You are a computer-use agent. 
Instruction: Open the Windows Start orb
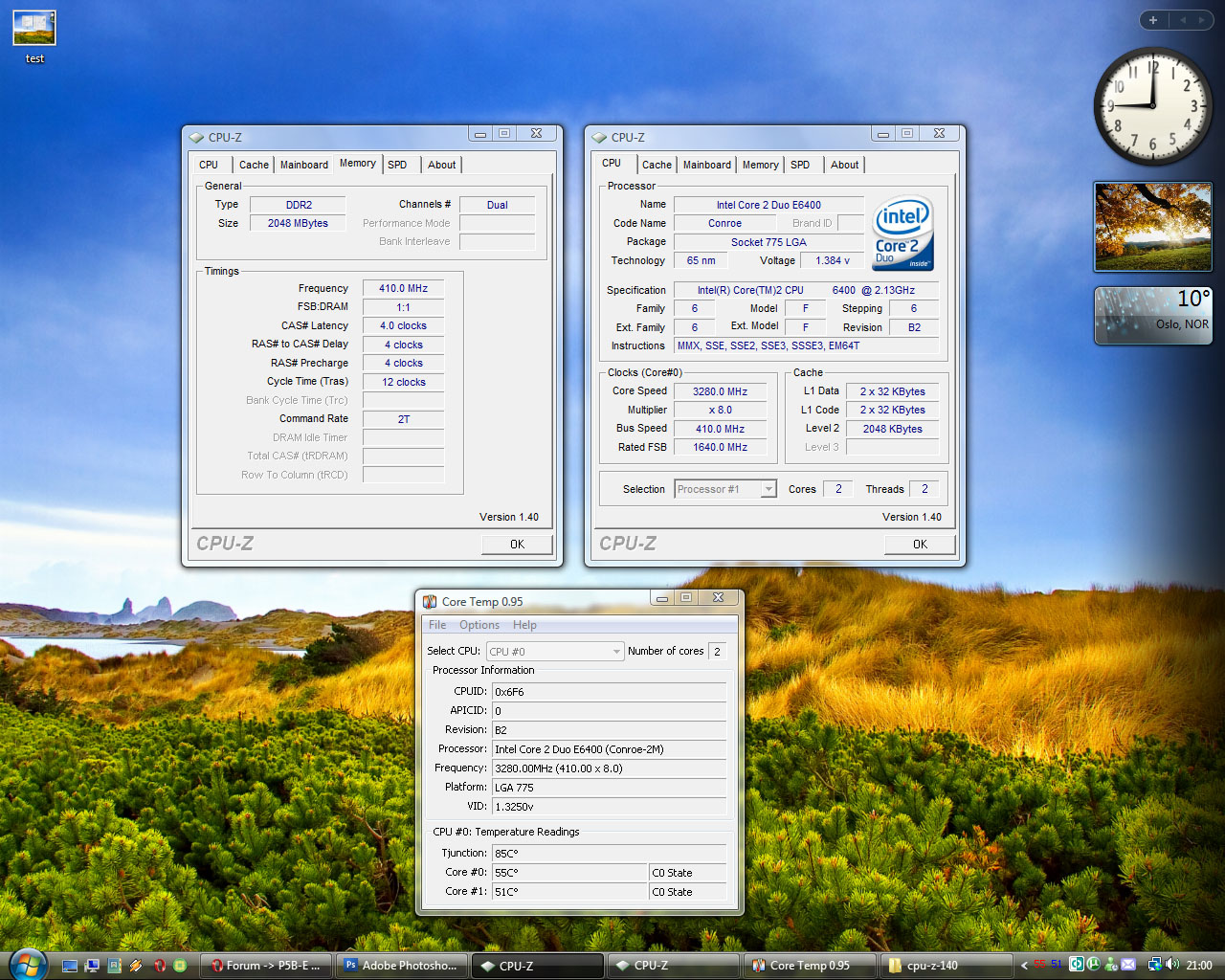(x=27, y=963)
